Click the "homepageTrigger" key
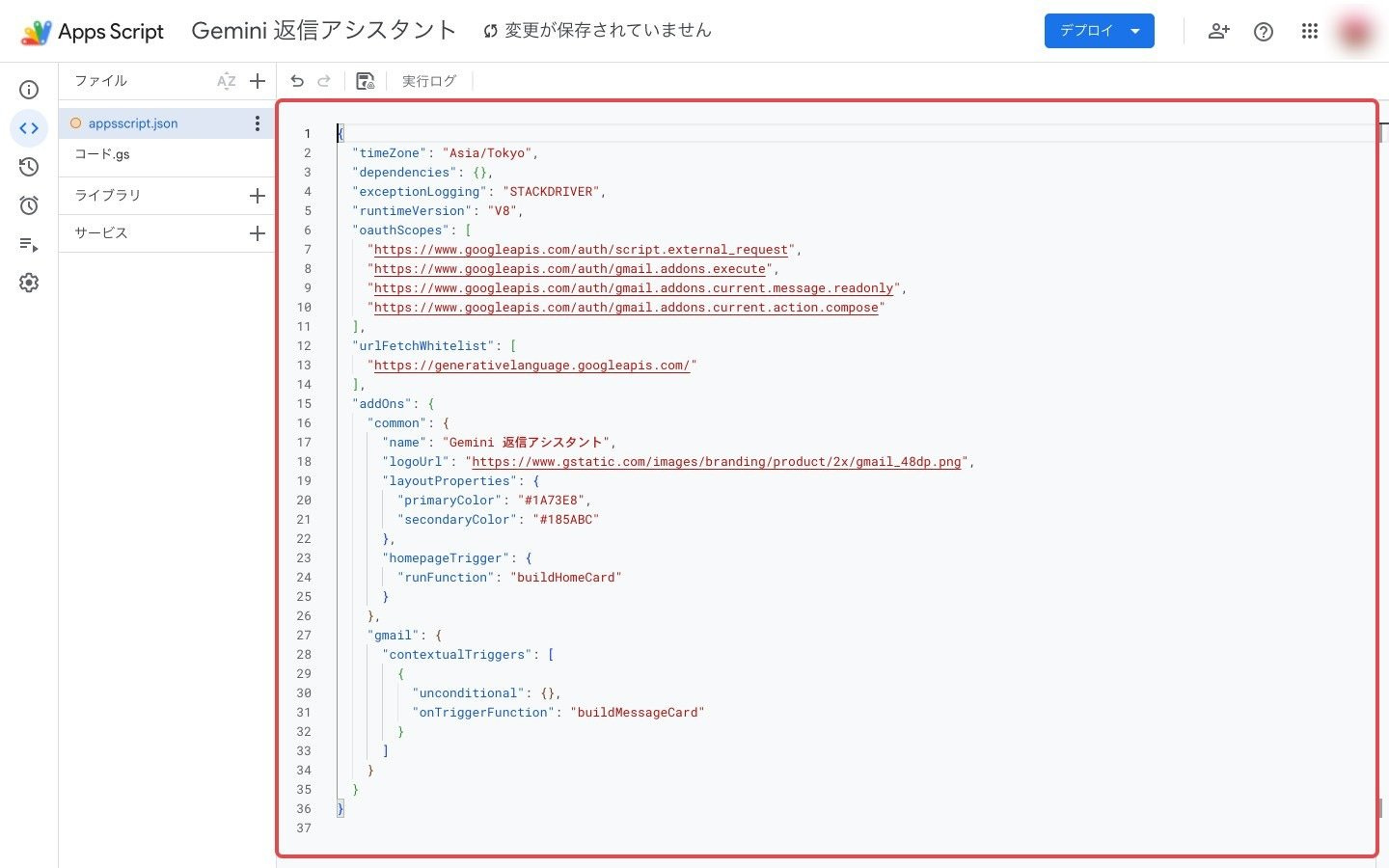This screenshot has height=868, width=1389. pyautogui.click(x=446, y=558)
